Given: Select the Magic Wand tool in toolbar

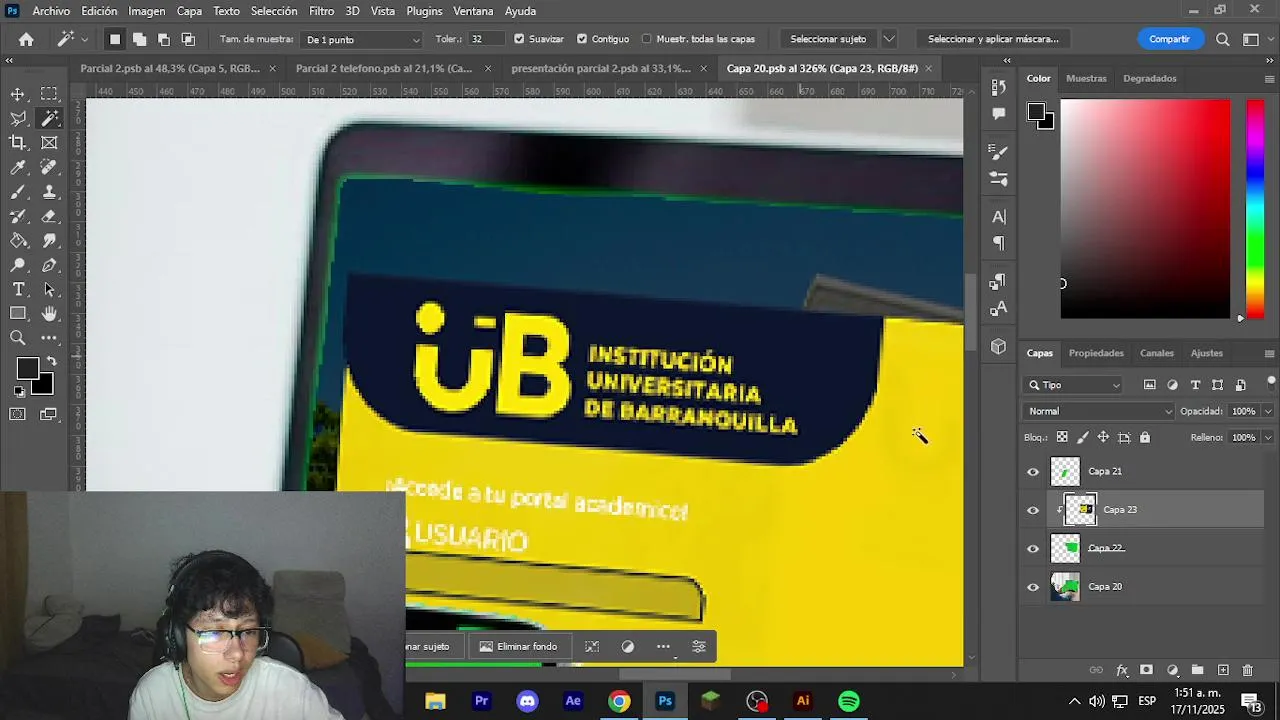Looking at the screenshot, I should (49, 118).
